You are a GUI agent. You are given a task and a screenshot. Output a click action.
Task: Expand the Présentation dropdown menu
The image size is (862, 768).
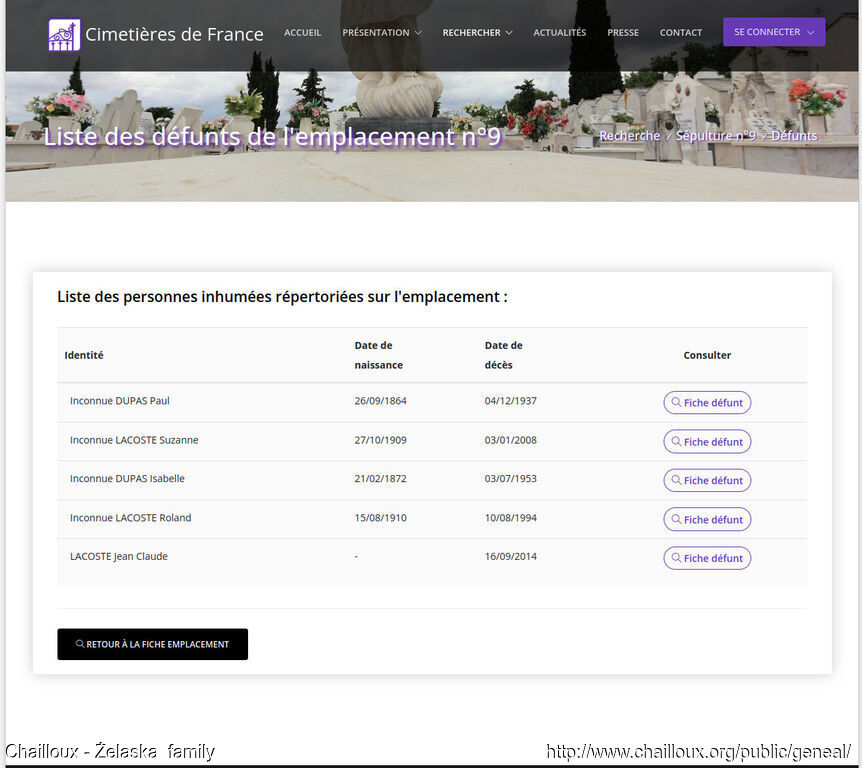(381, 33)
